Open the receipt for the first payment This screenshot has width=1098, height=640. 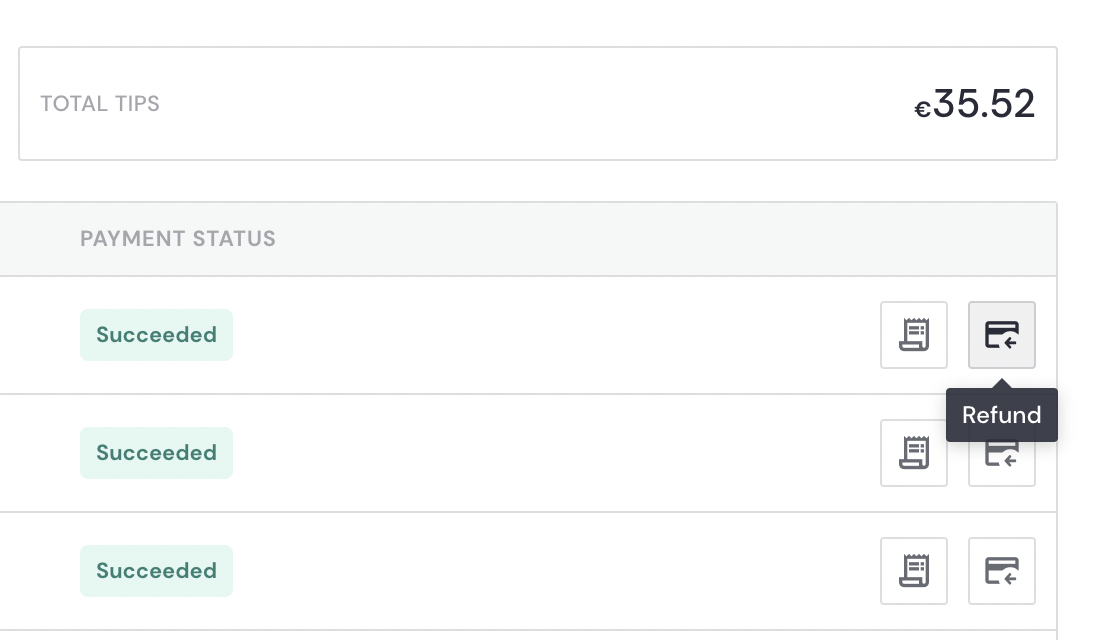(x=913, y=335)
